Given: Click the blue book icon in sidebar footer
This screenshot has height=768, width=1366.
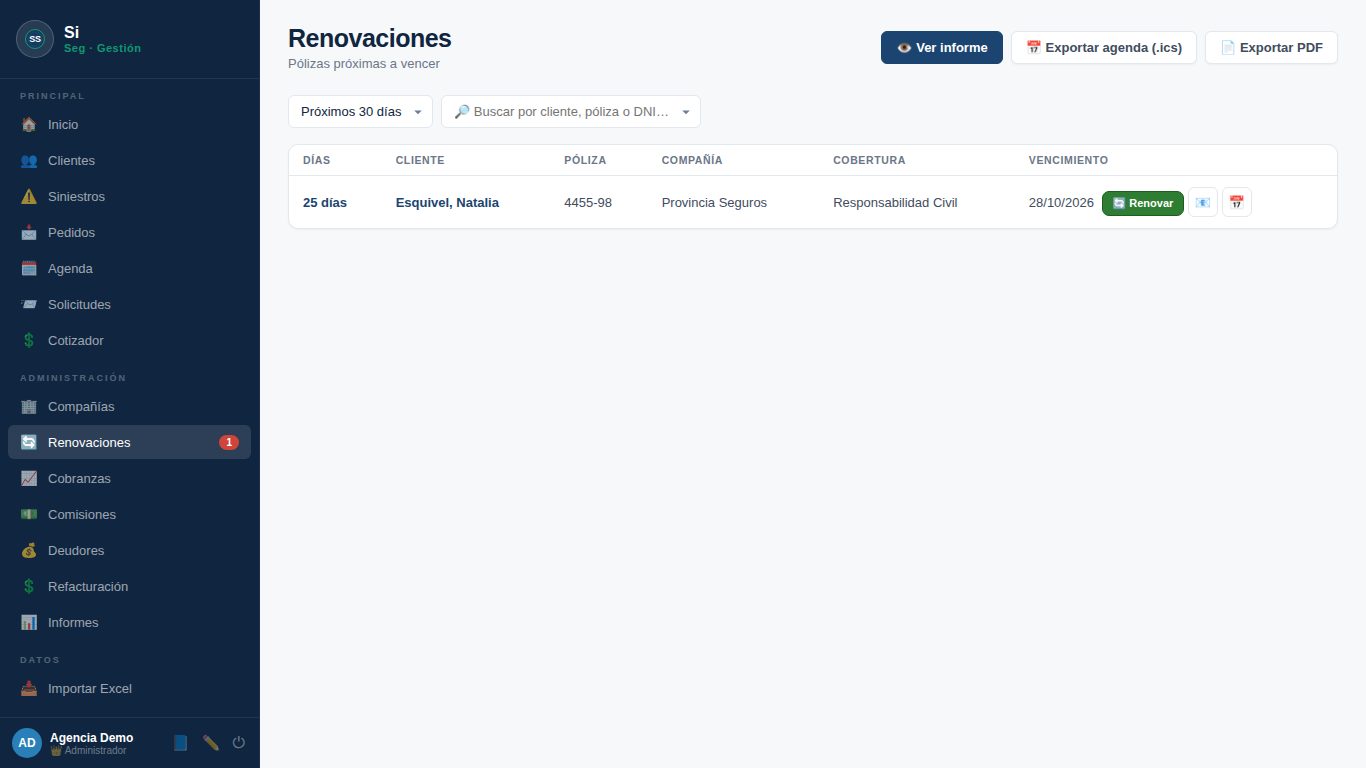Looking at the screenshot, I should 180,742.
